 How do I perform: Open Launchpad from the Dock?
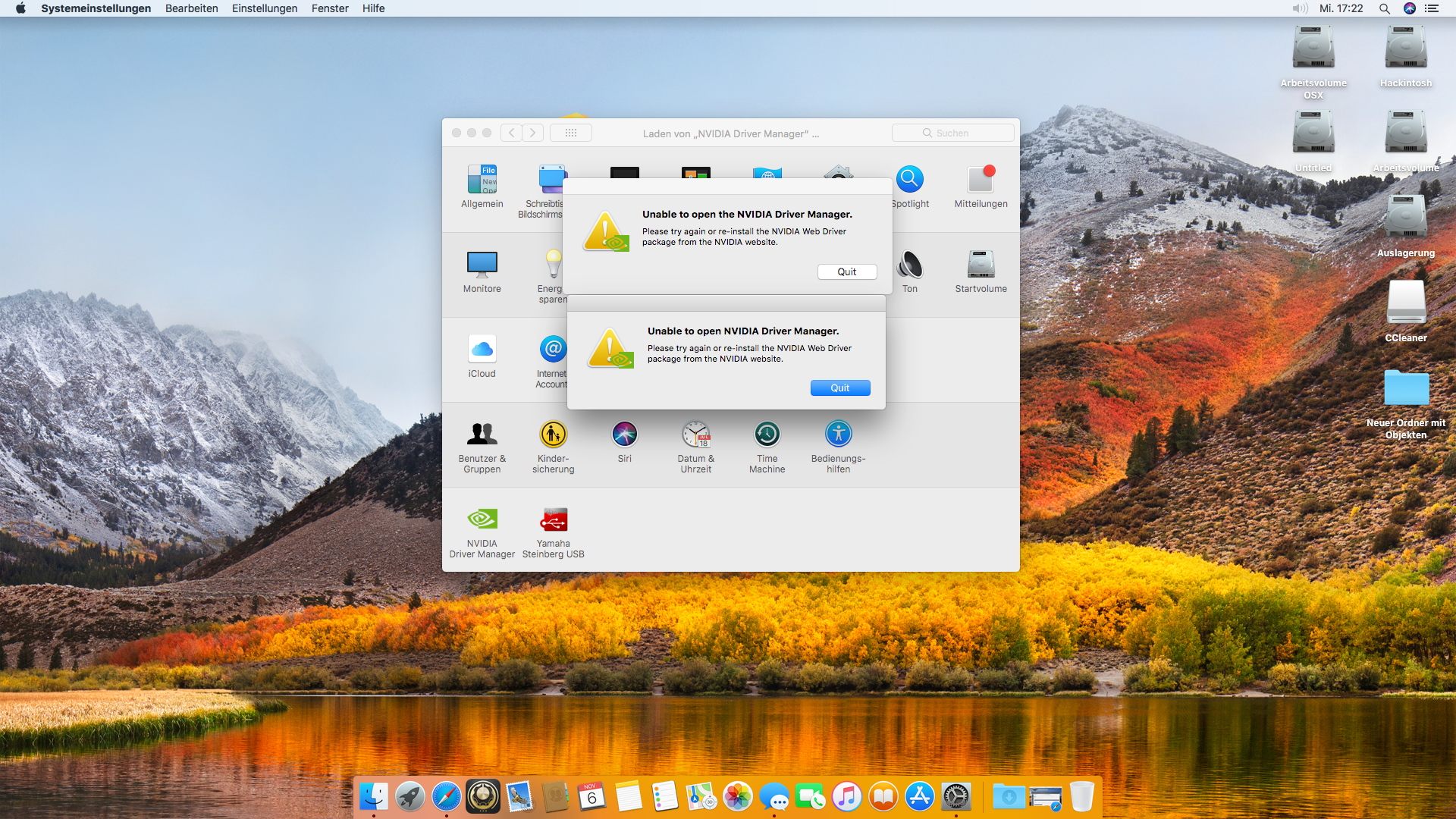pyautogui.click(x=410, y=797)
